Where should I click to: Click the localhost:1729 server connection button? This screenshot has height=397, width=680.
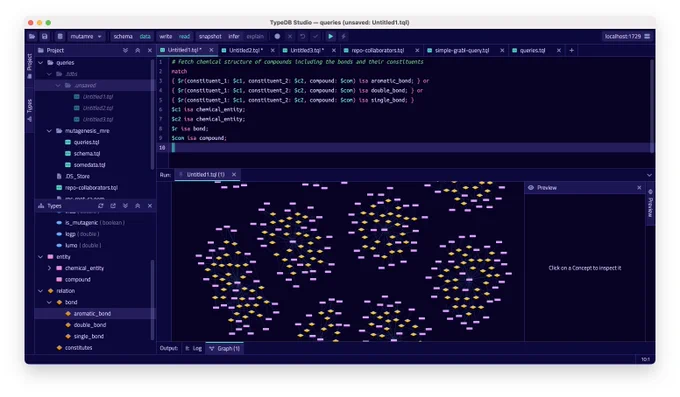[627, 36]
